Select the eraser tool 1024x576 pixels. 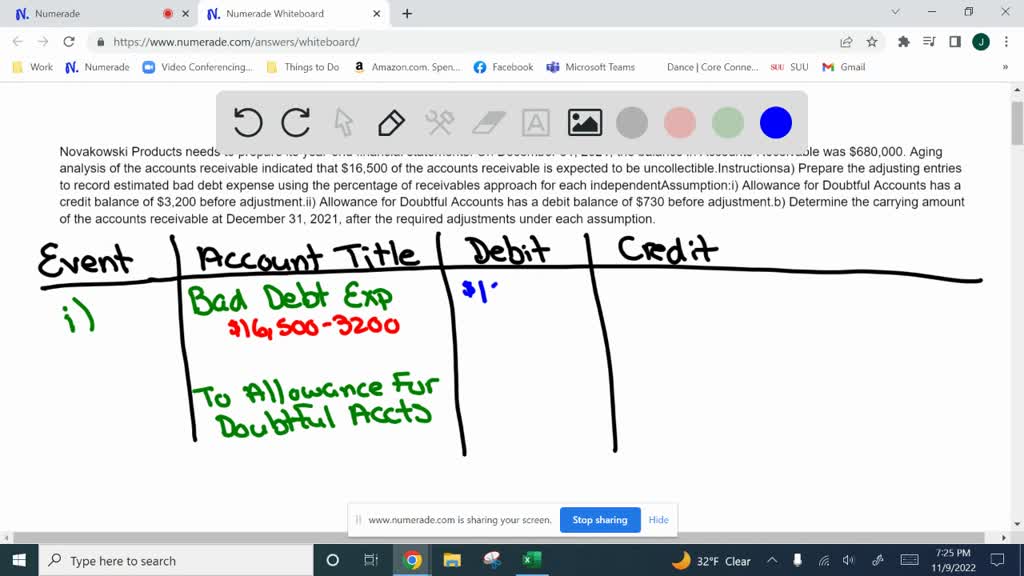[486, 121]
